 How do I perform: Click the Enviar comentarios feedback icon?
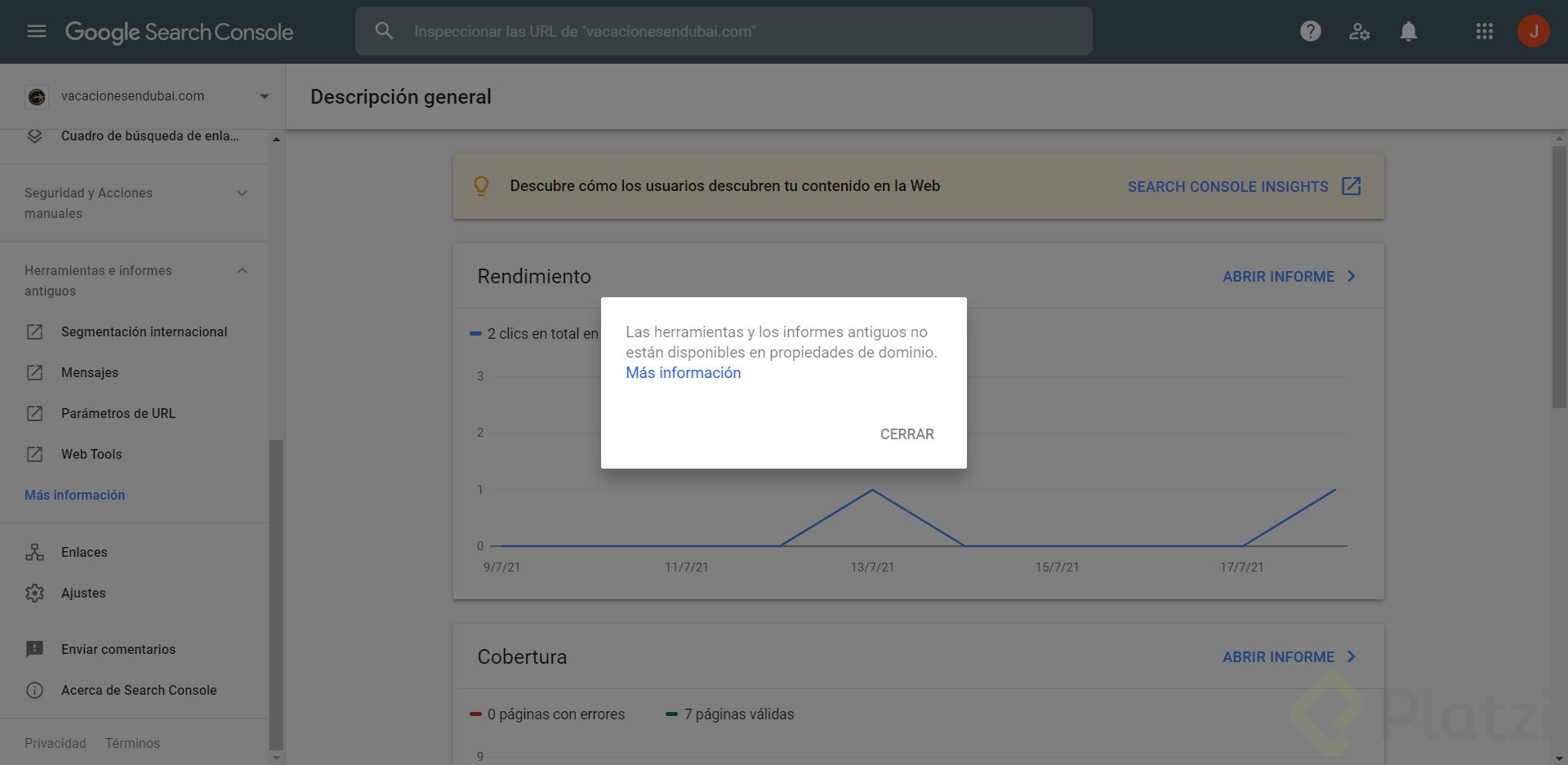pyautogui.click(x=34, y=650)
